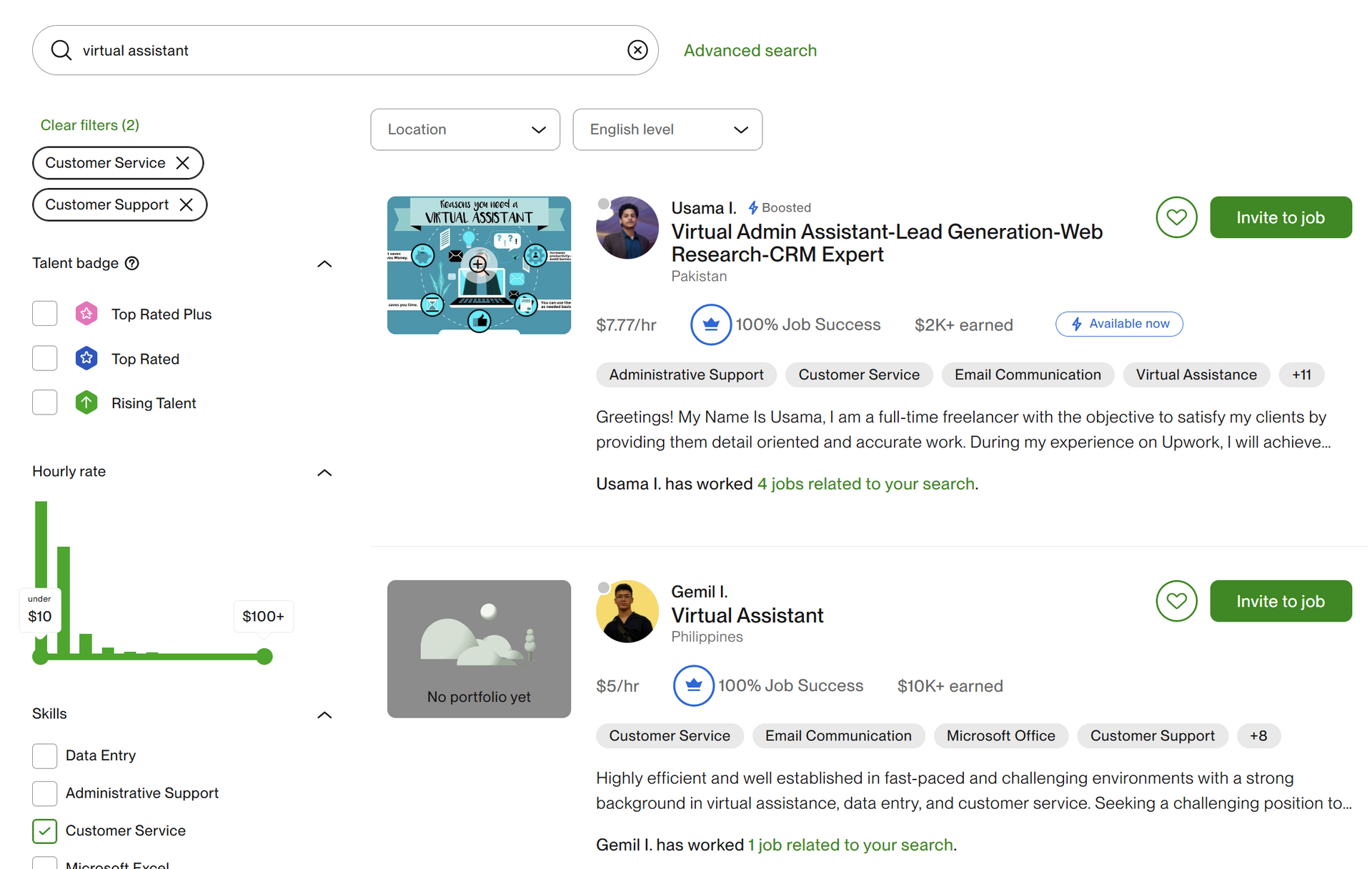
Task: Expand Usama's +11 more skills
Action: point(1301,374)
